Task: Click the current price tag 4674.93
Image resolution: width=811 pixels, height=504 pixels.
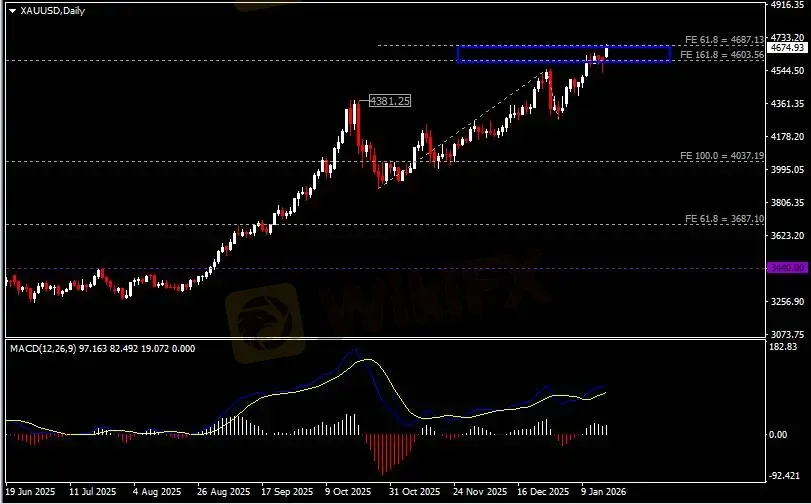Action: coord(787,48)
